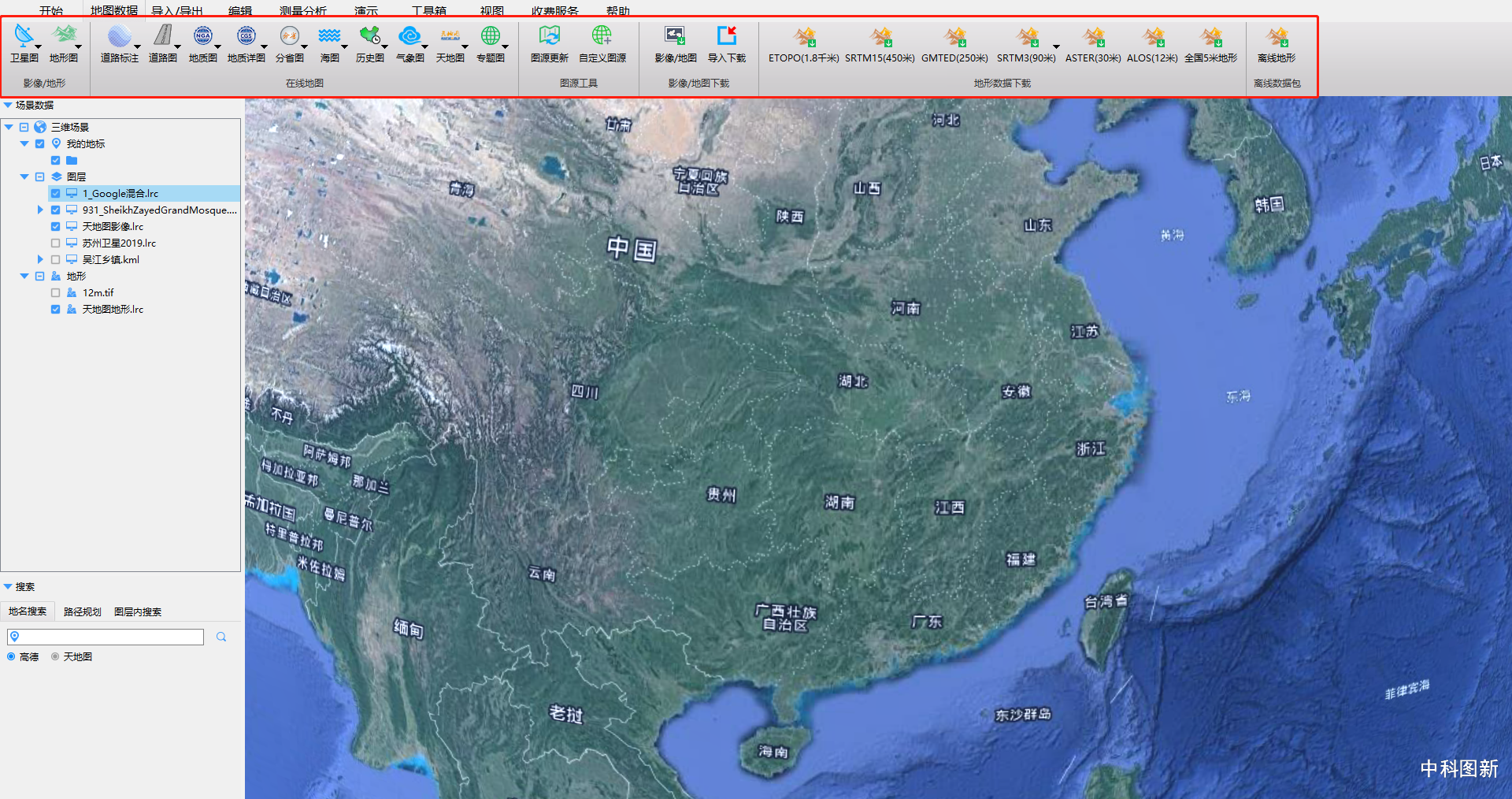This screenshot has width=1512, height=799.
Task: Click the 全国5米地形 download icon
Action: pyautogui.click(x=1211, y=36)
